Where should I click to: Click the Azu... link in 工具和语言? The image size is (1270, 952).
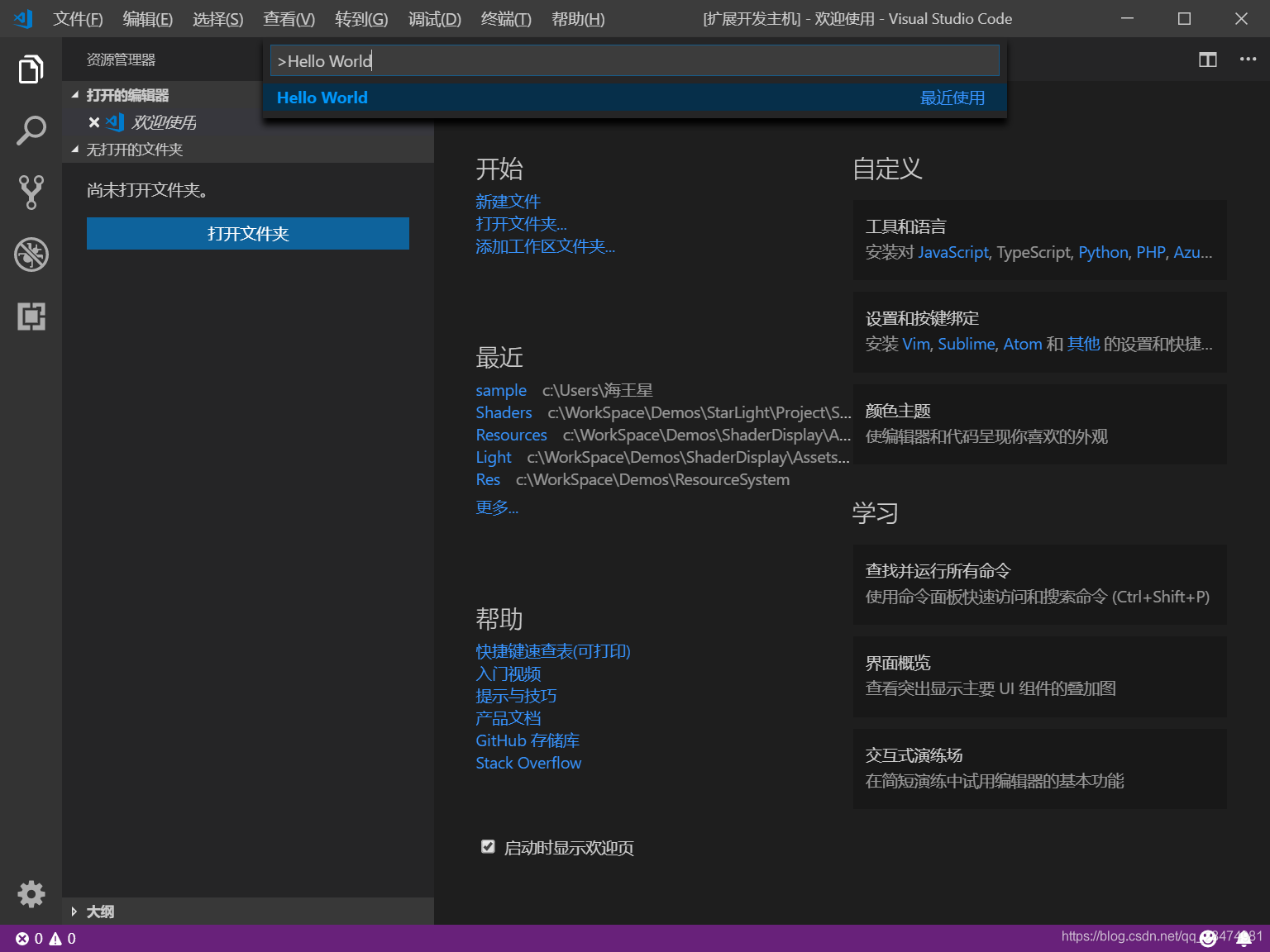click(1193, 252)
